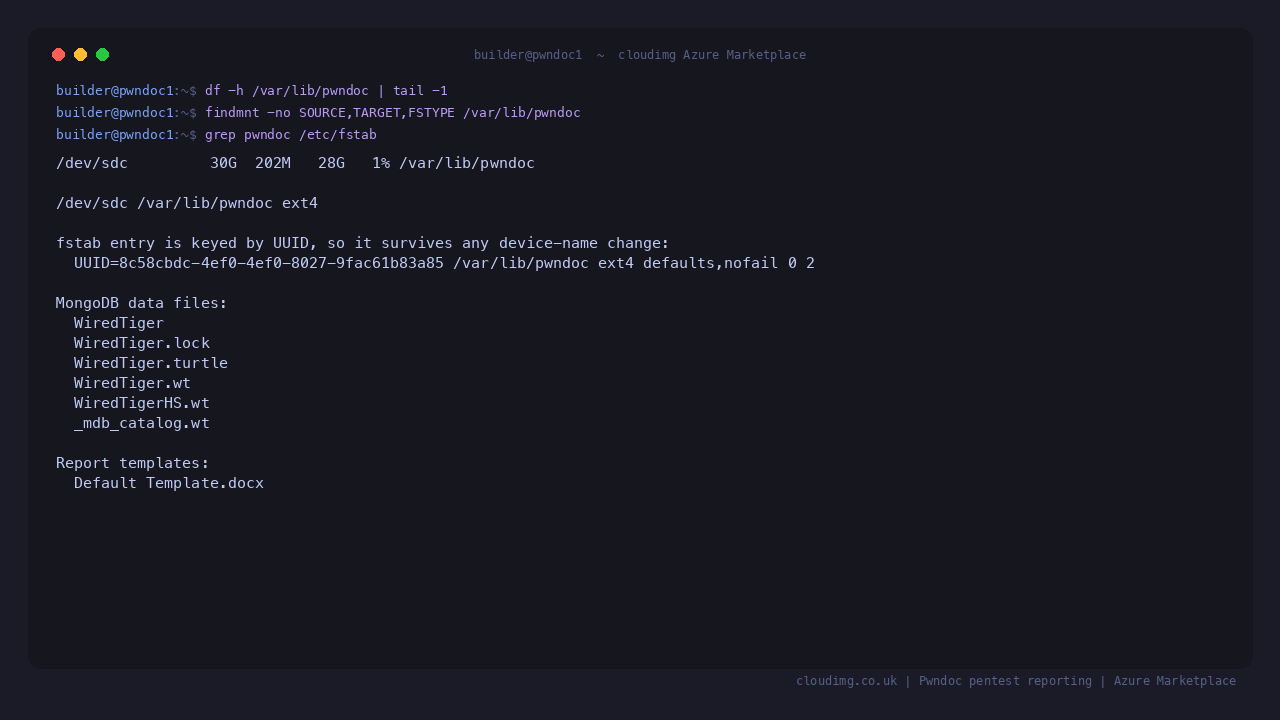Click the UUID=8c58cbdc fstab entry line
1280x720 pixels.
click(x=444, y=263)
